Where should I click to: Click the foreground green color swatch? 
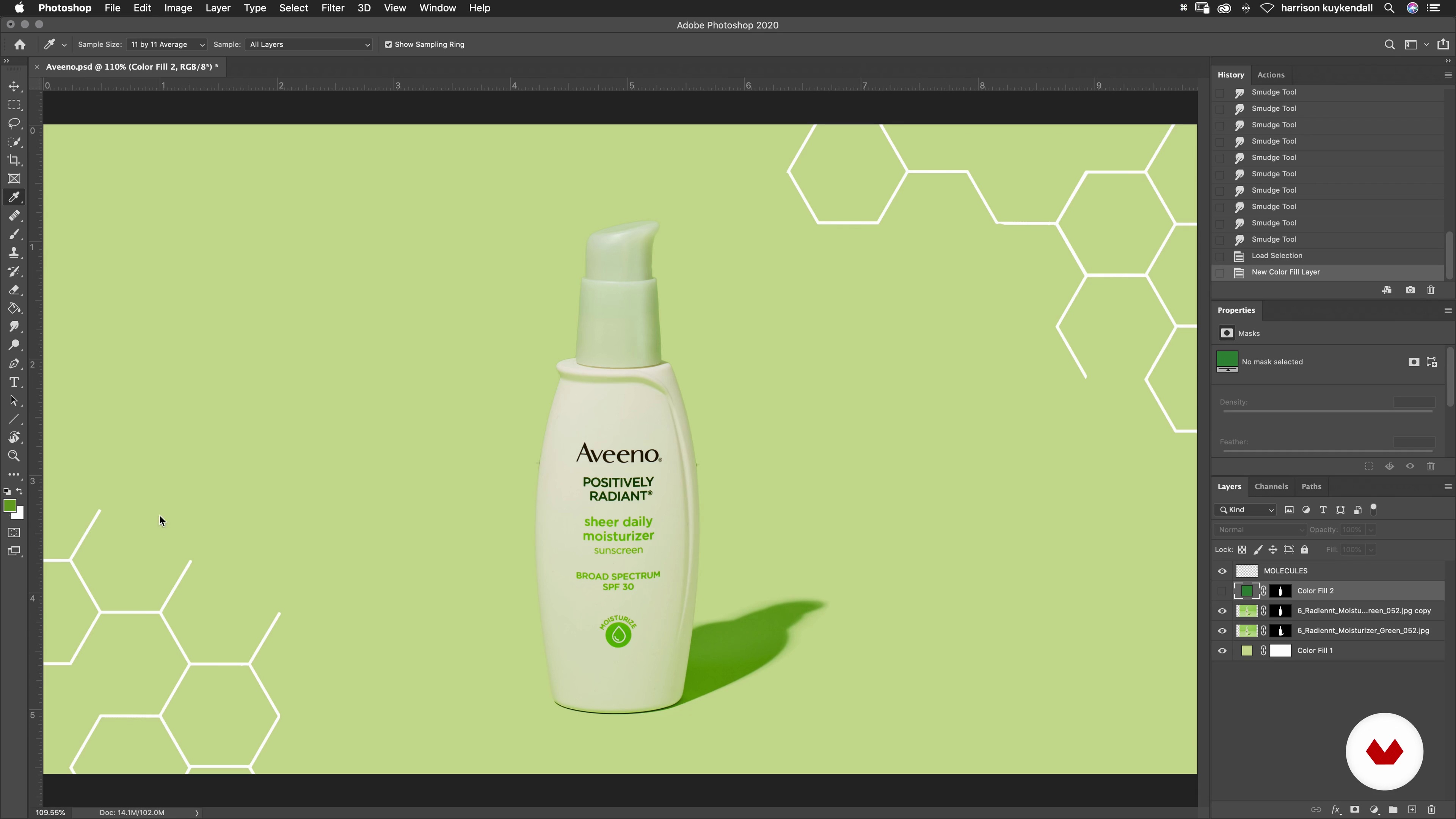tap(9, 506)
